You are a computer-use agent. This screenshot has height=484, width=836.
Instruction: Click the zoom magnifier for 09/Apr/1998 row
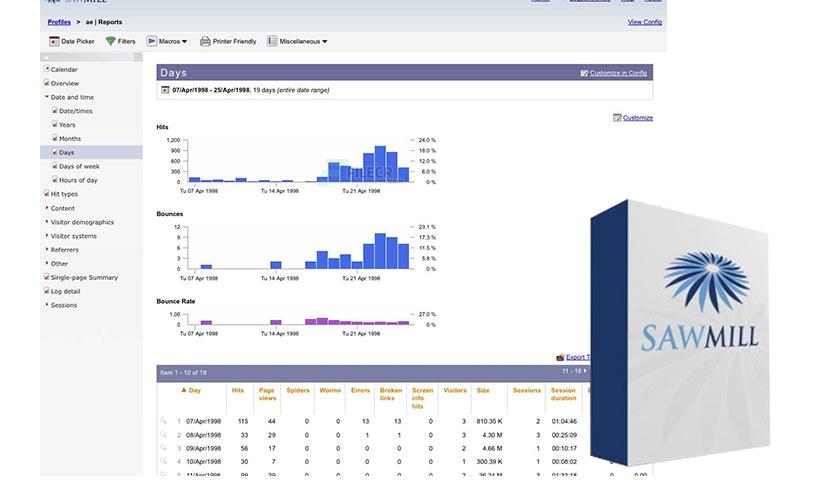164,448
